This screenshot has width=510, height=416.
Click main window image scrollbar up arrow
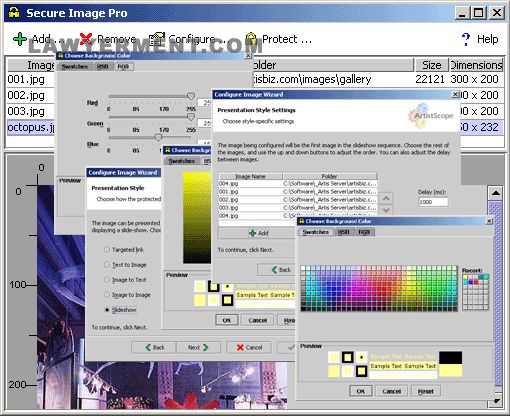(496, 193)
